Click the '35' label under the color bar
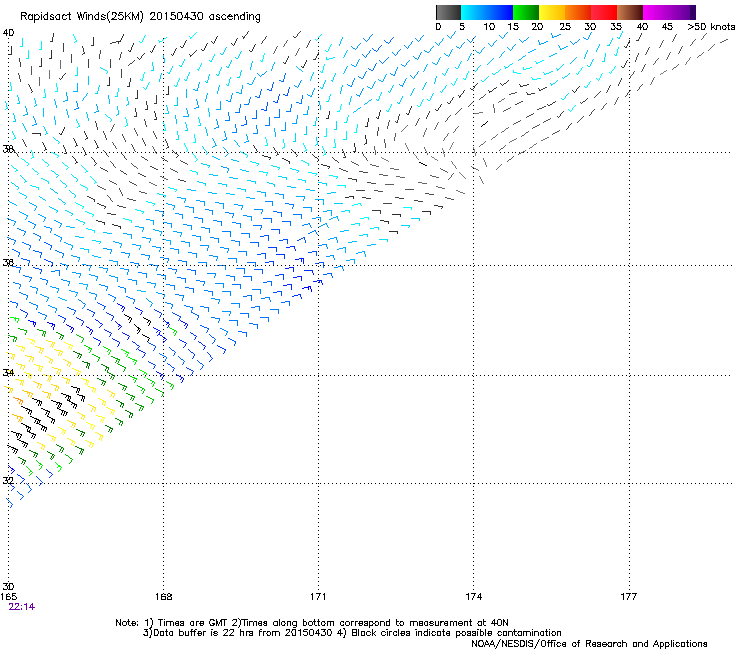Screen dimensions: 740x650 pos(616,27)
